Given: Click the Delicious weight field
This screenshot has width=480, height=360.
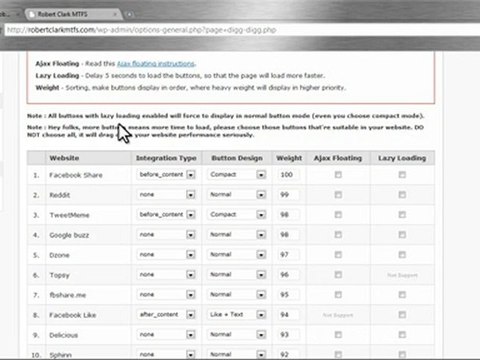Looking at the screenshot, I should tap(288, 335).
